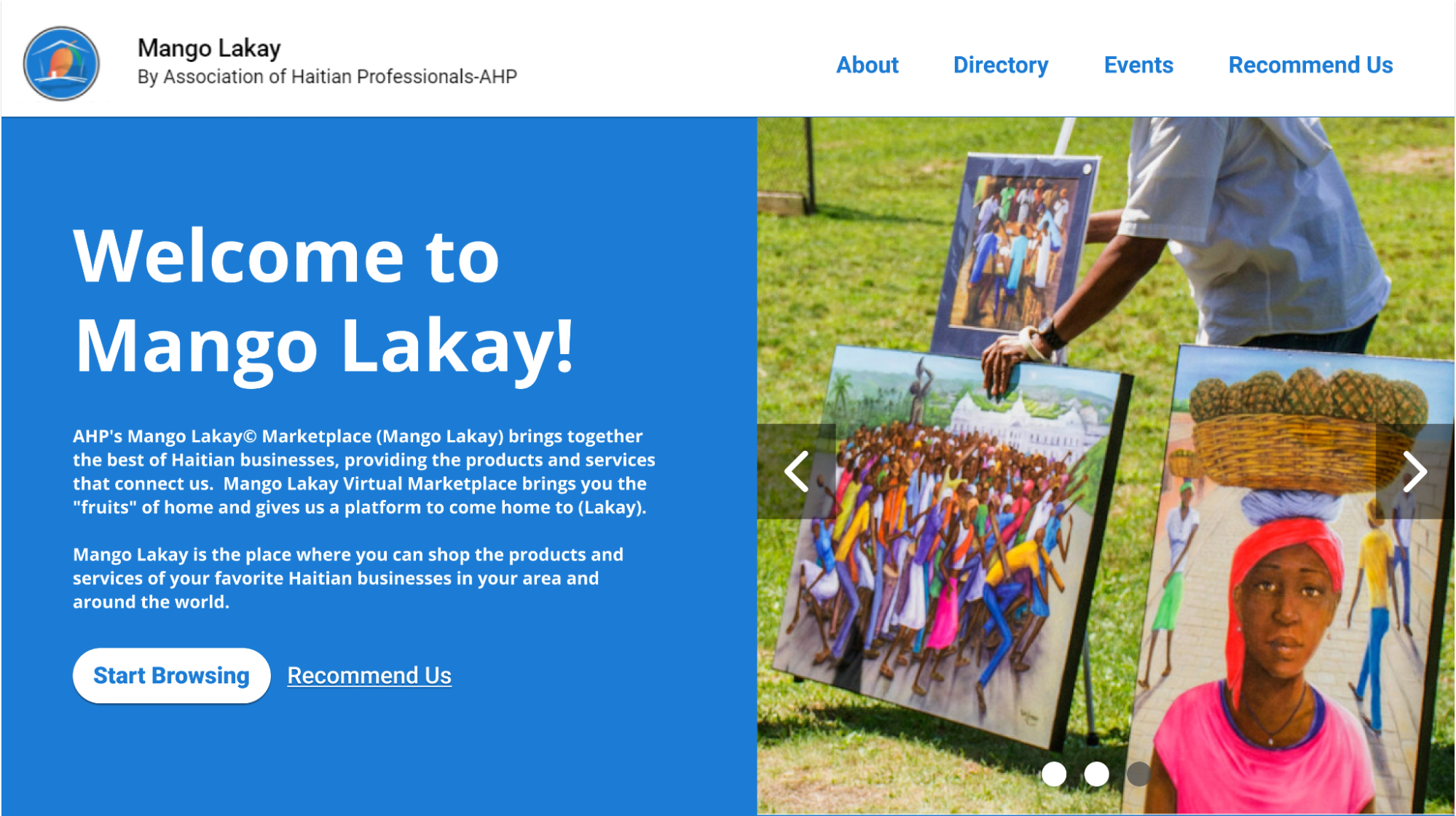The image size is (1456, 816).
Task: Advance carousel with right chevron arrow
Action: click(1414, 471)
